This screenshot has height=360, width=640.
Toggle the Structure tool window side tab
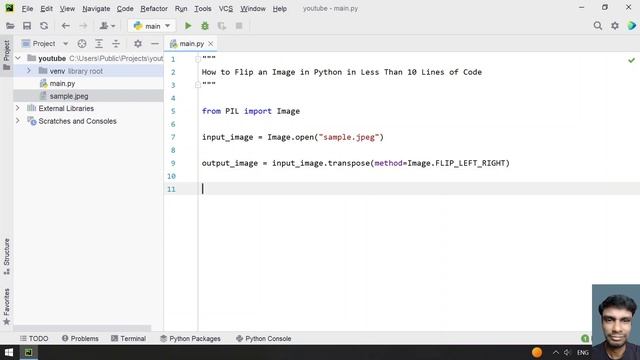tap(7, 256)
